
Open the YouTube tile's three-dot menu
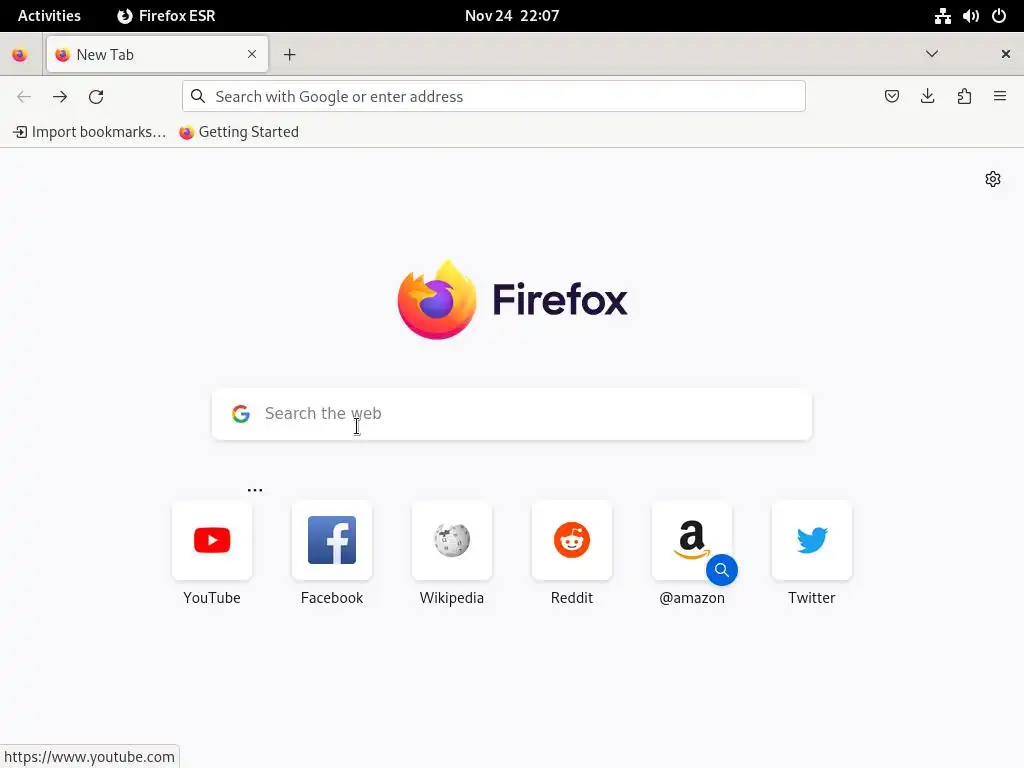coord(255,490)
